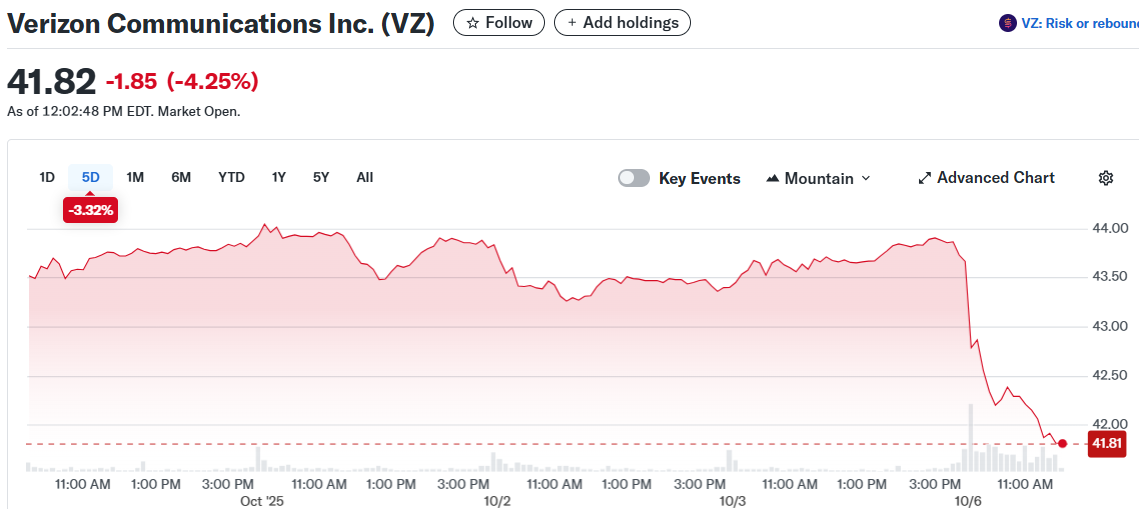Click the red price marker dot
The height and width of the screenshot is (509, 1139).
click(1062, 443)
